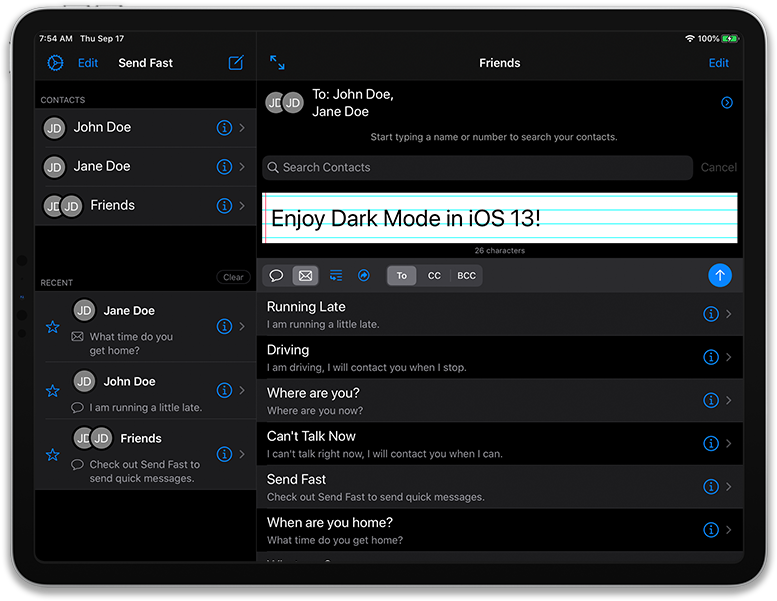Choose the Send Fast template
This screenshot has width=777, height=601.
[x=500, y=487]
